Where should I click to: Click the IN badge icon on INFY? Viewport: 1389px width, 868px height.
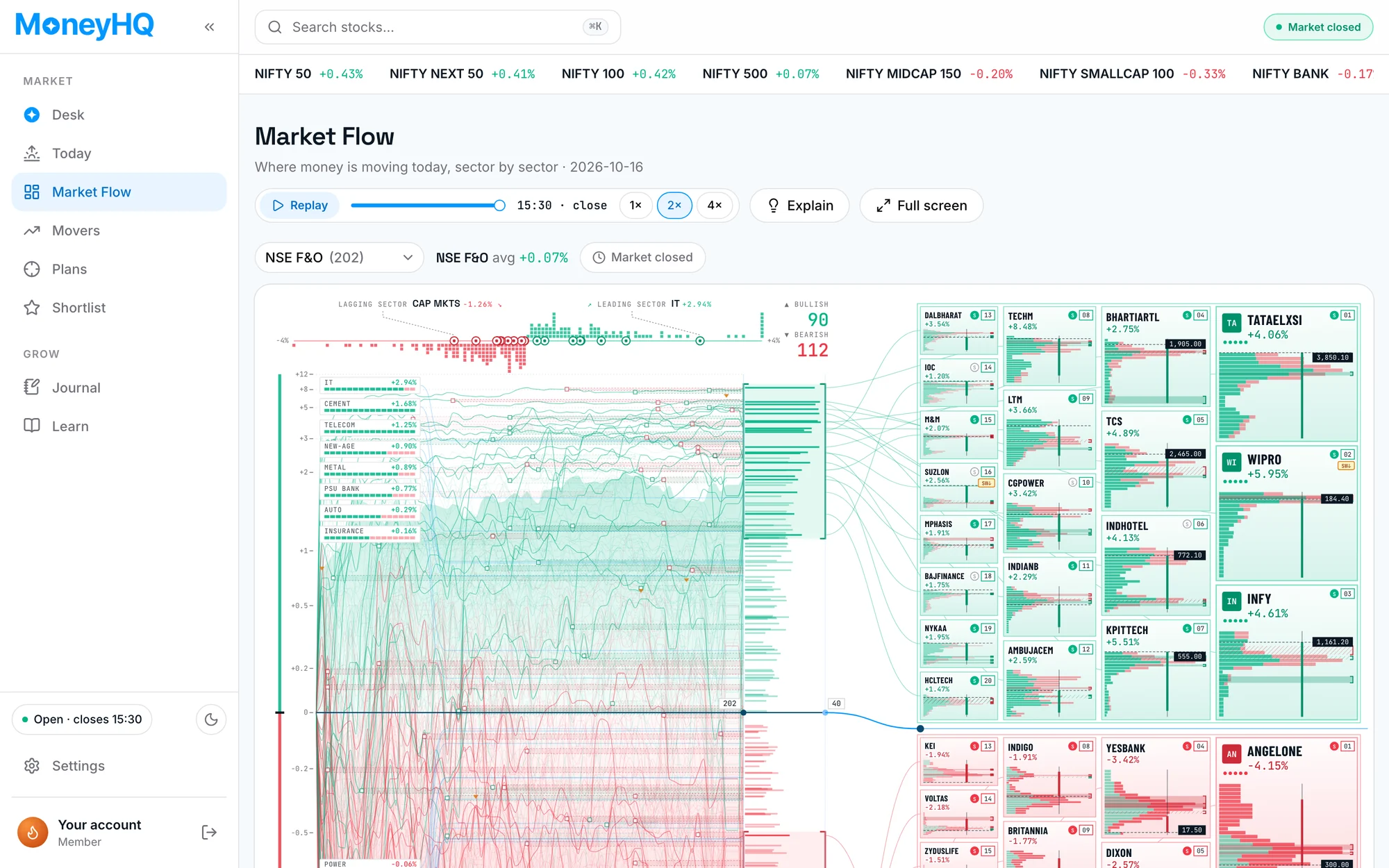pos(1231,601)
